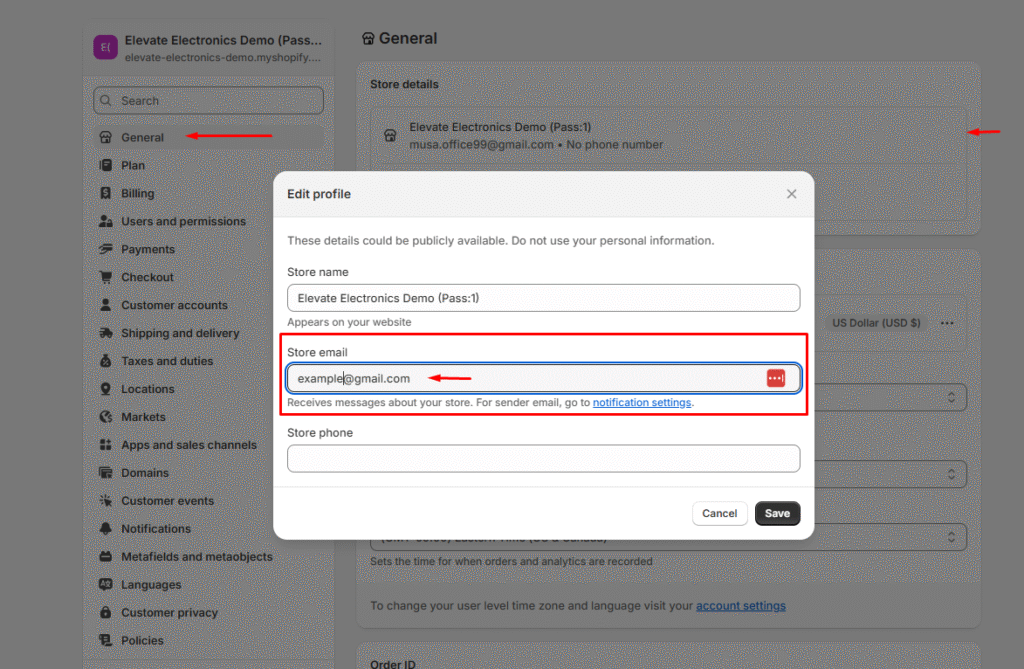
Task: Click the 'Edit profile' dialog title
Action: 319,194
